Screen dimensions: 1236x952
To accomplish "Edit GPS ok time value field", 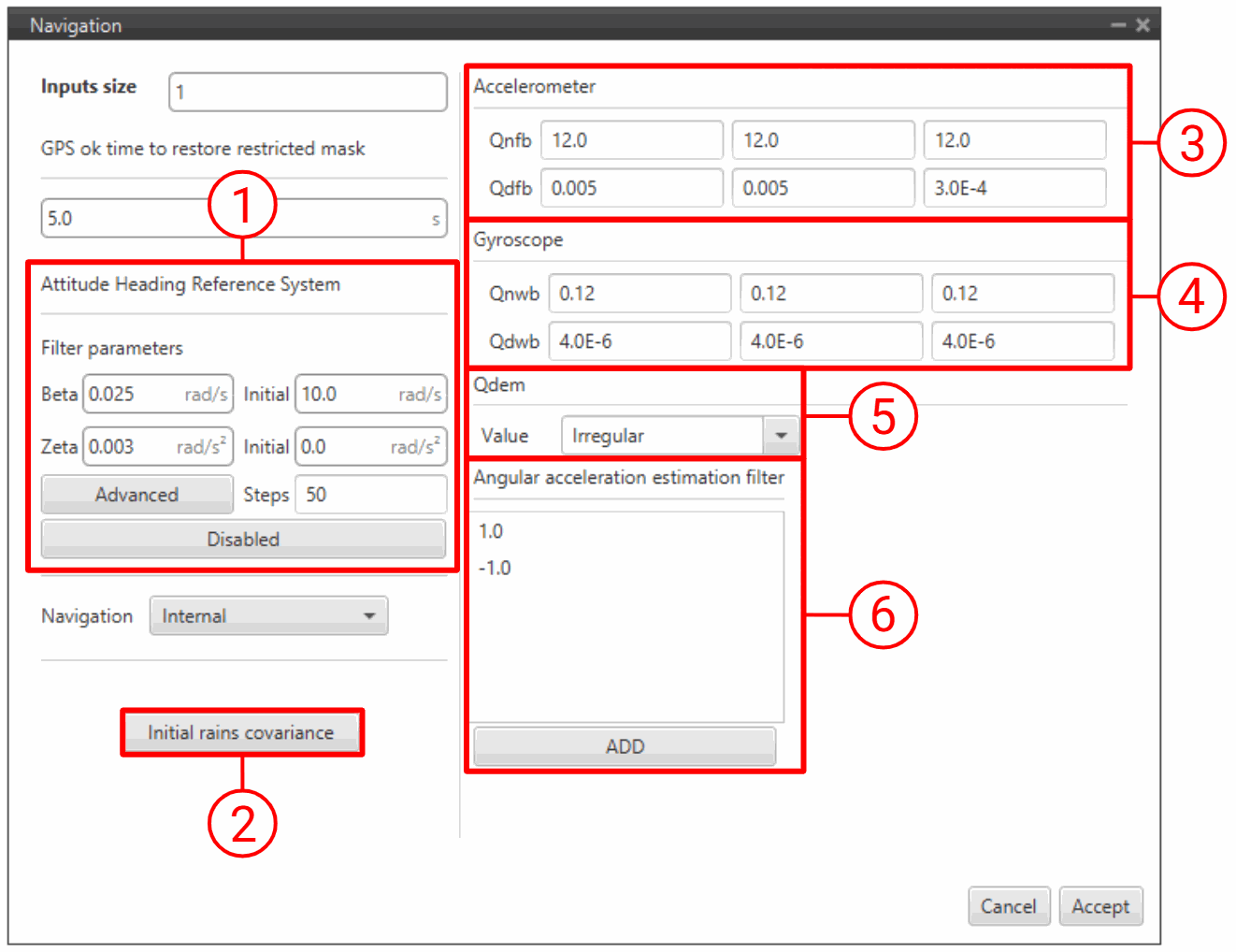I will point(234,219).
